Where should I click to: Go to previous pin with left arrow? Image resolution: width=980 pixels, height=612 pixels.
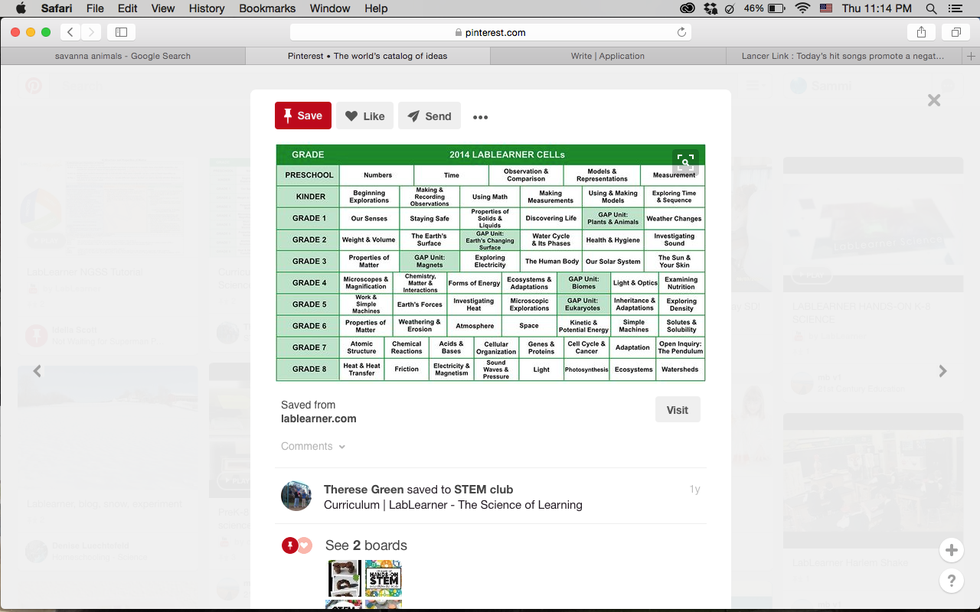[37, 371]
